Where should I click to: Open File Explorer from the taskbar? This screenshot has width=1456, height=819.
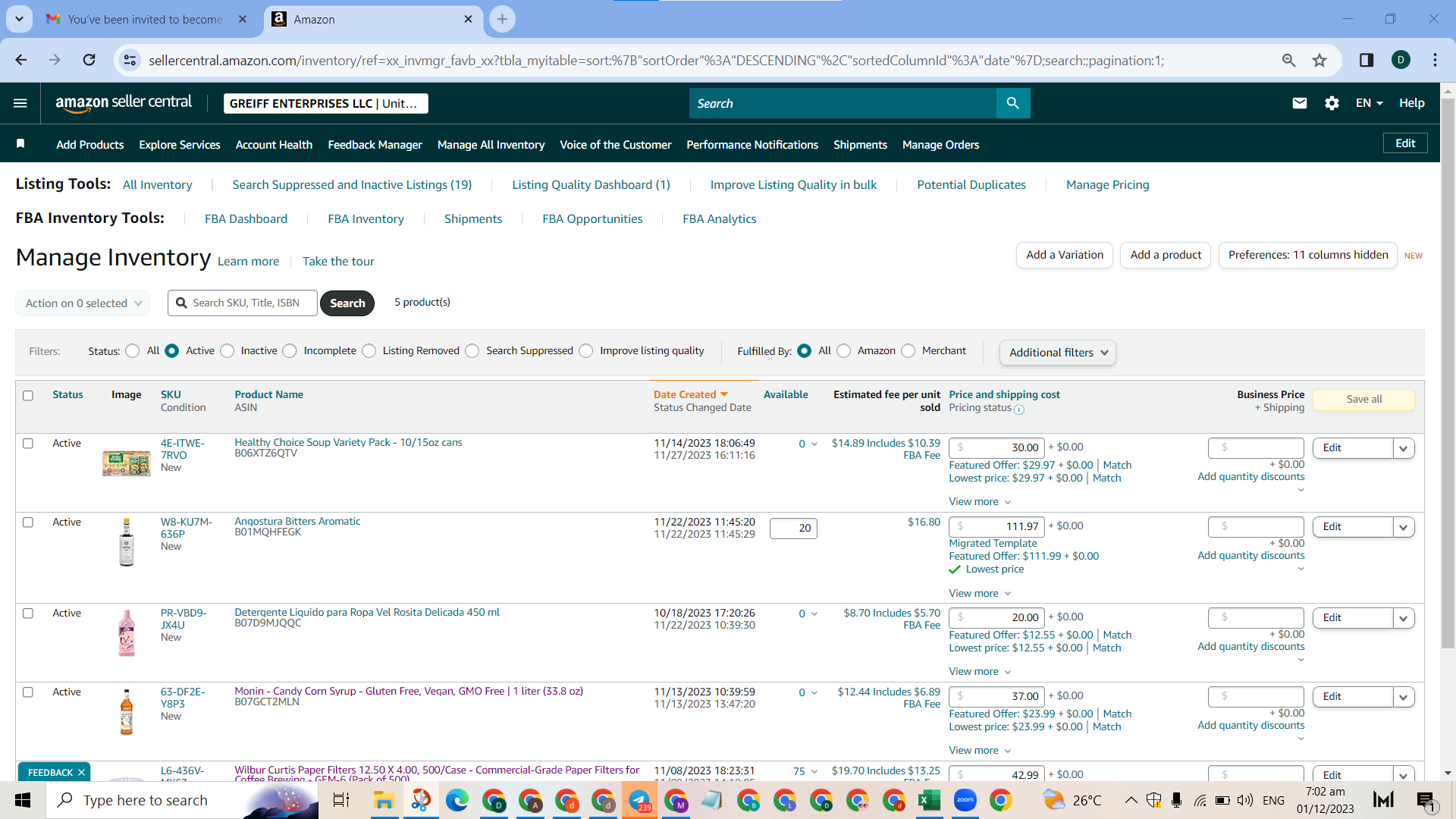click(384, 800)
